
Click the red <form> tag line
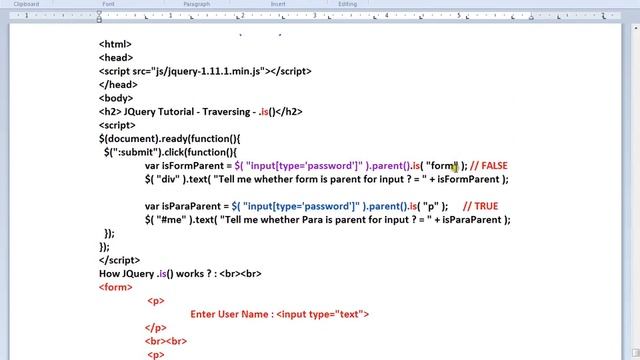[x=116, y=287]
